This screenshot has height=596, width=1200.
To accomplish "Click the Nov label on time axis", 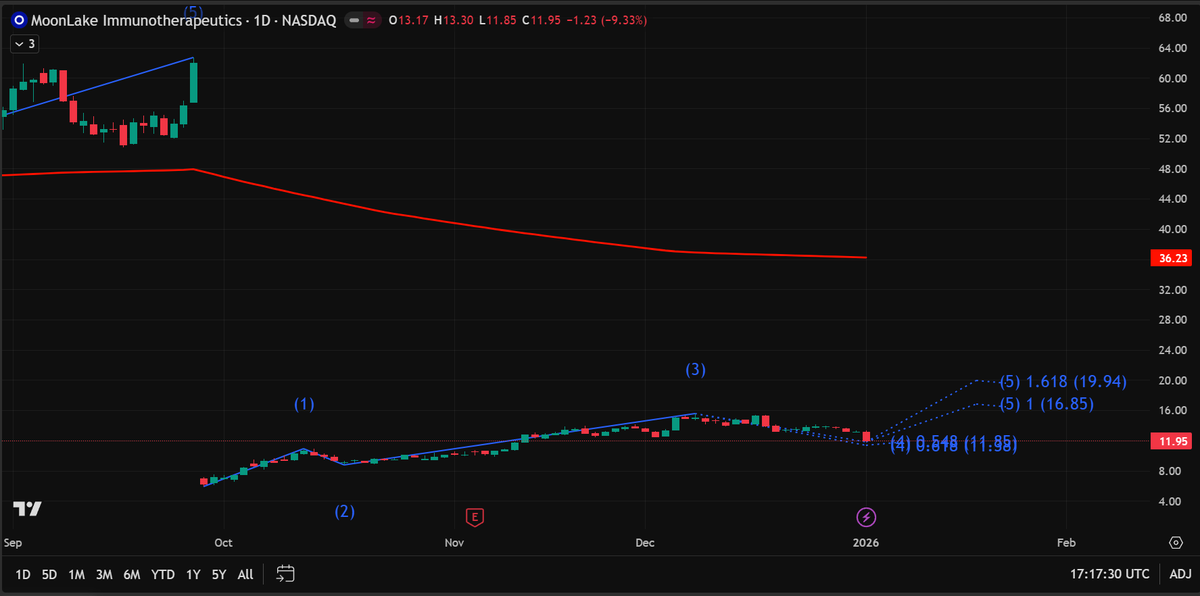I will (x=455, y=543).
